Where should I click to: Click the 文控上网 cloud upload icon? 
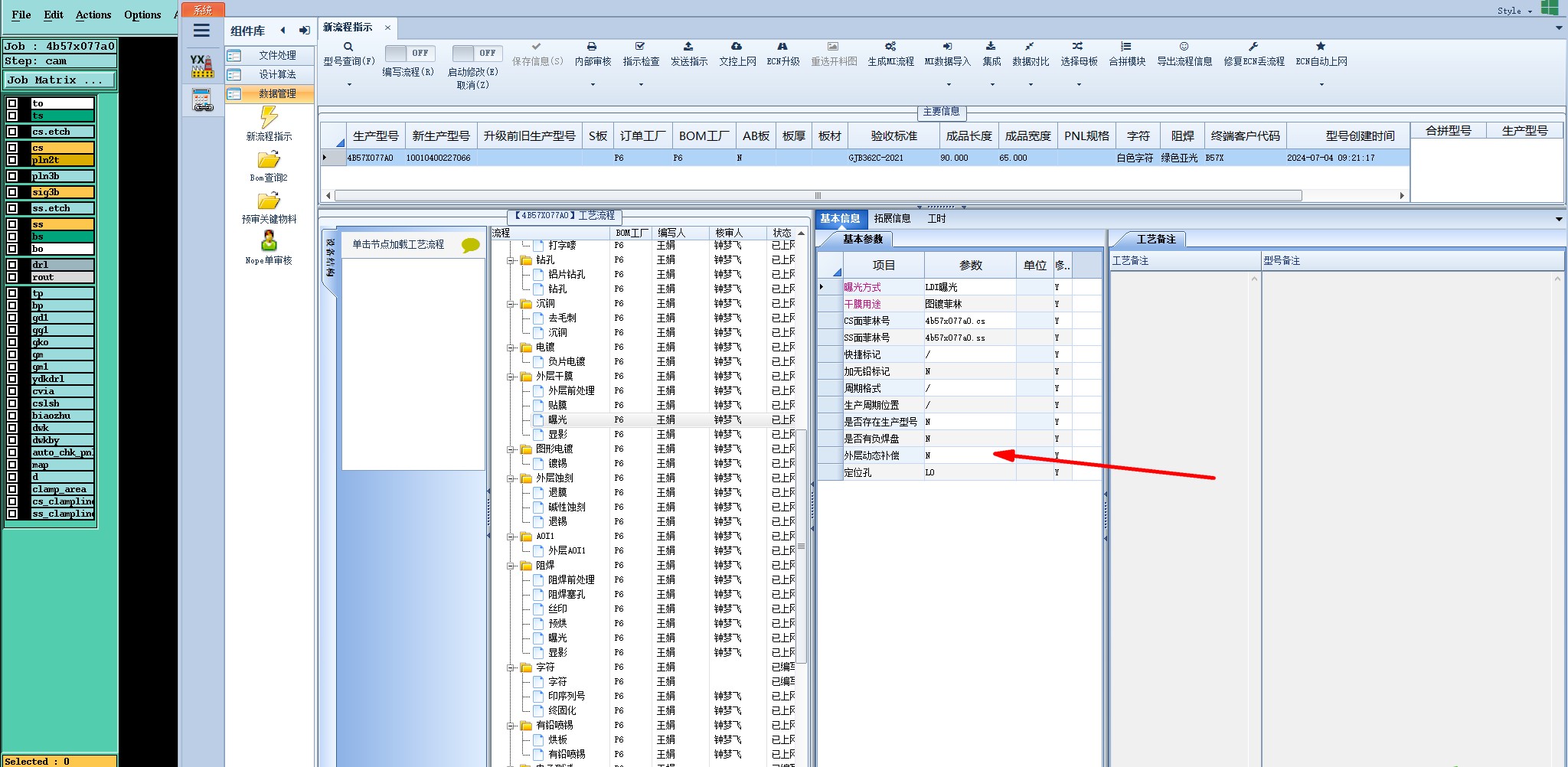point(737,47)
